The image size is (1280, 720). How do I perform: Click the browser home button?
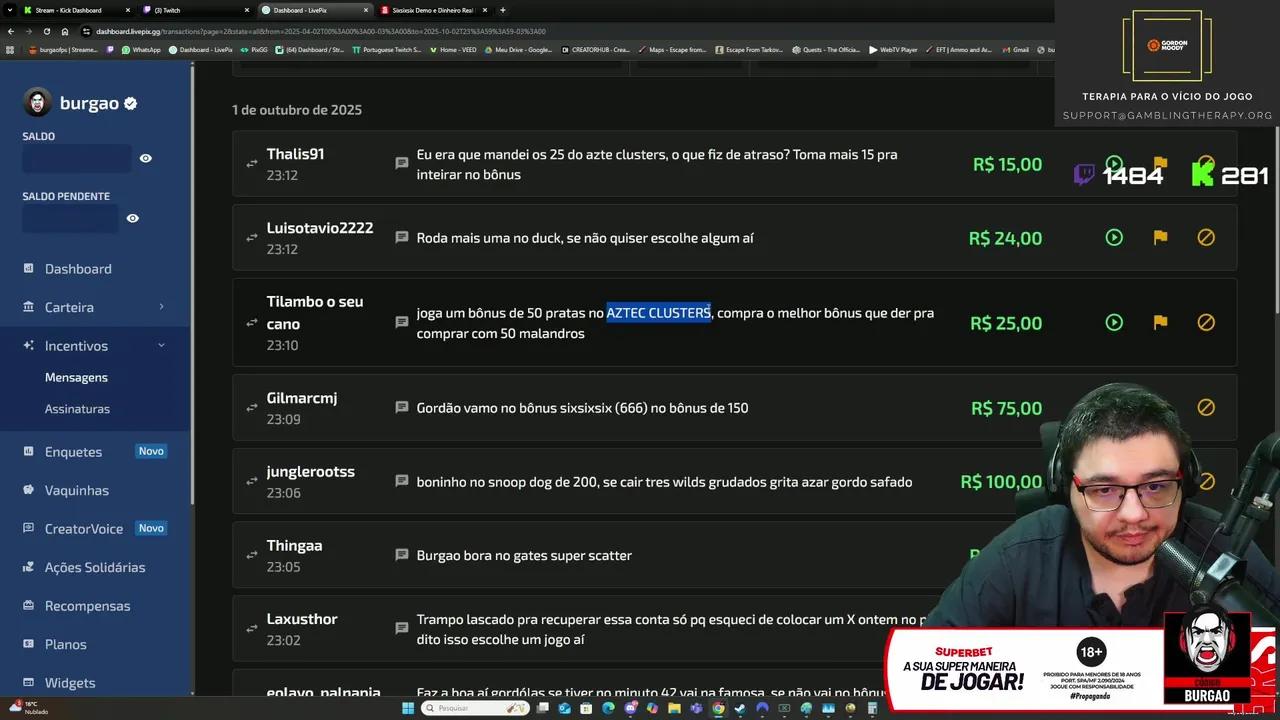coord(64,31)
